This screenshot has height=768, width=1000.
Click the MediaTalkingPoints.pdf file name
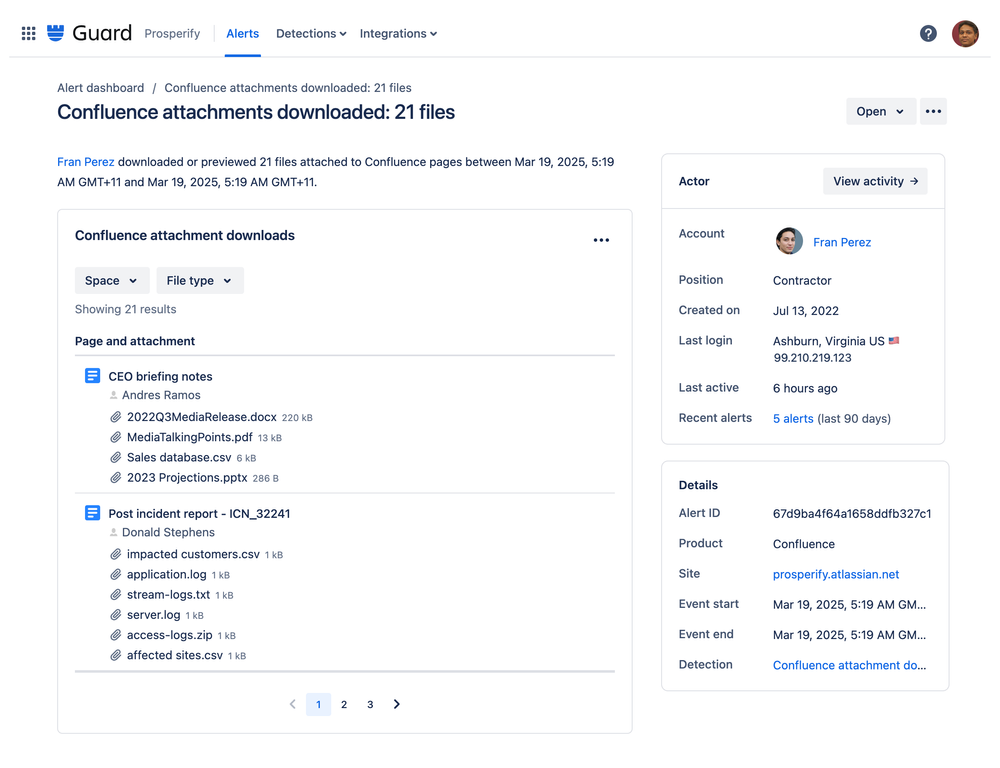pos(189,438)
